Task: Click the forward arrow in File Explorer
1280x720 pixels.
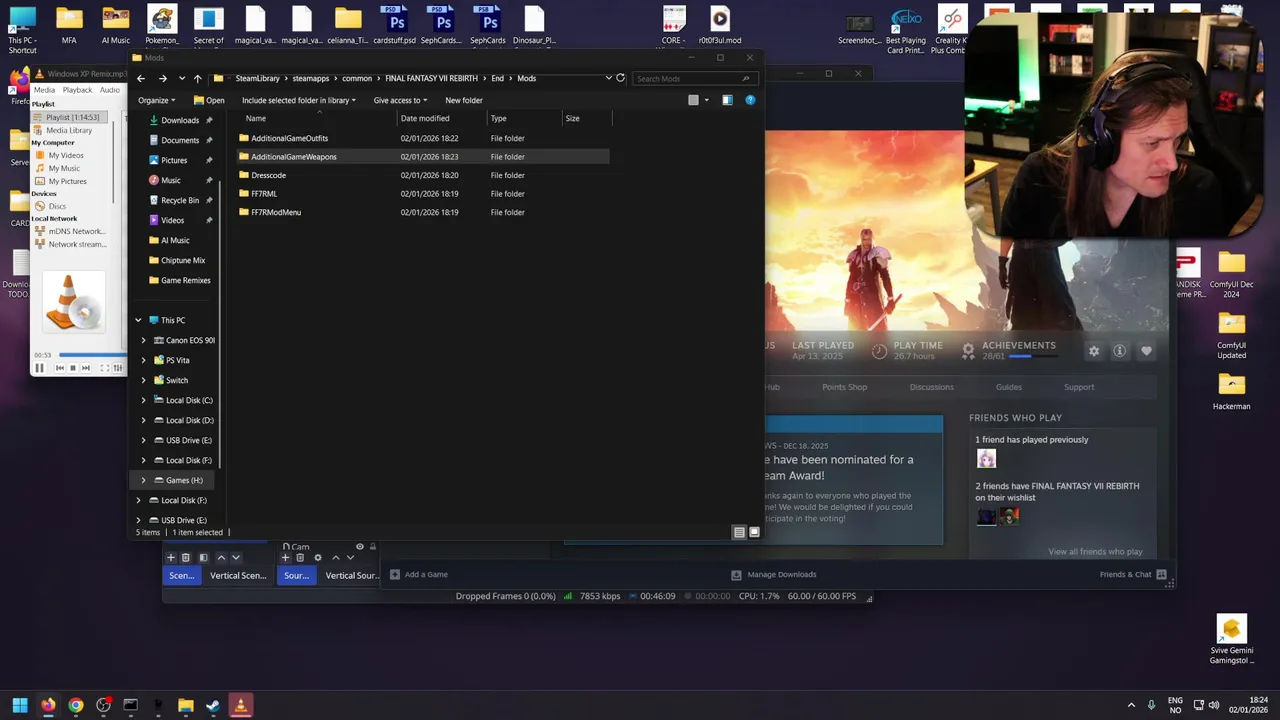Action: pyautogui.click(x=162, y=78)
